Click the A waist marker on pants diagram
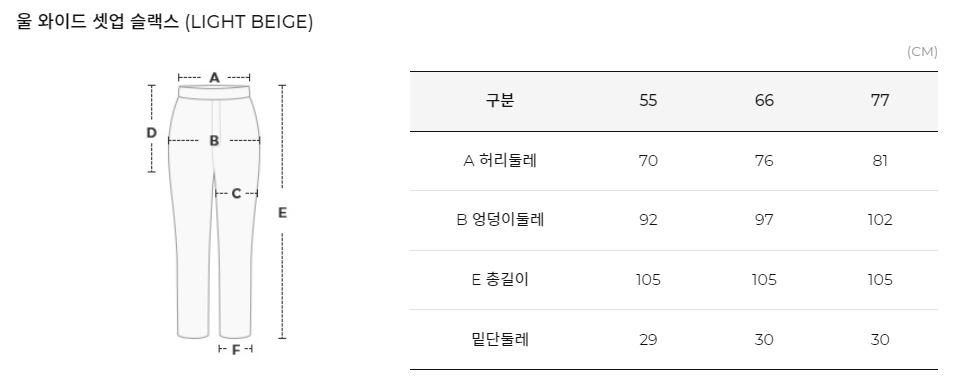Viewport: 963px width, 389px height. tap(214, 77)
